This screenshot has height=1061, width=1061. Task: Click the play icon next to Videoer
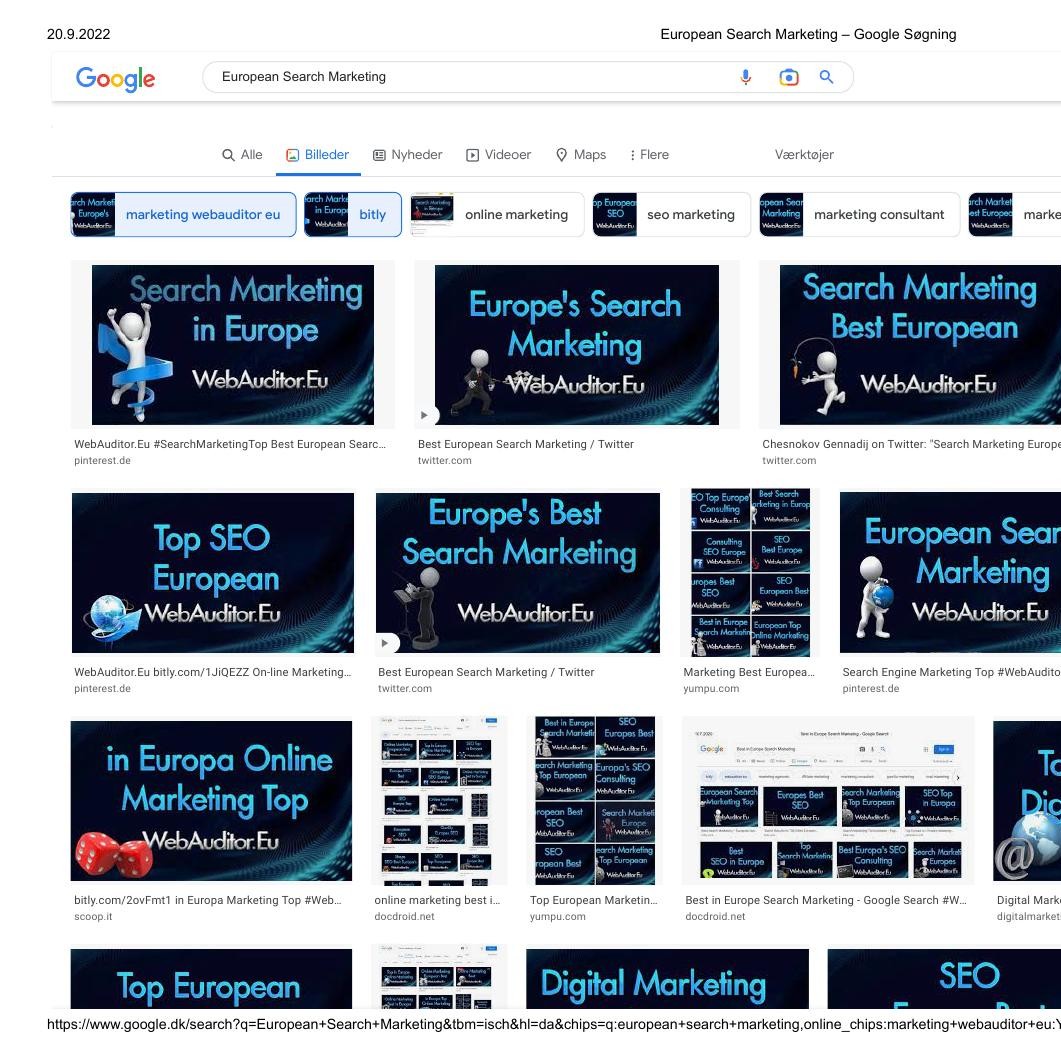471,155
